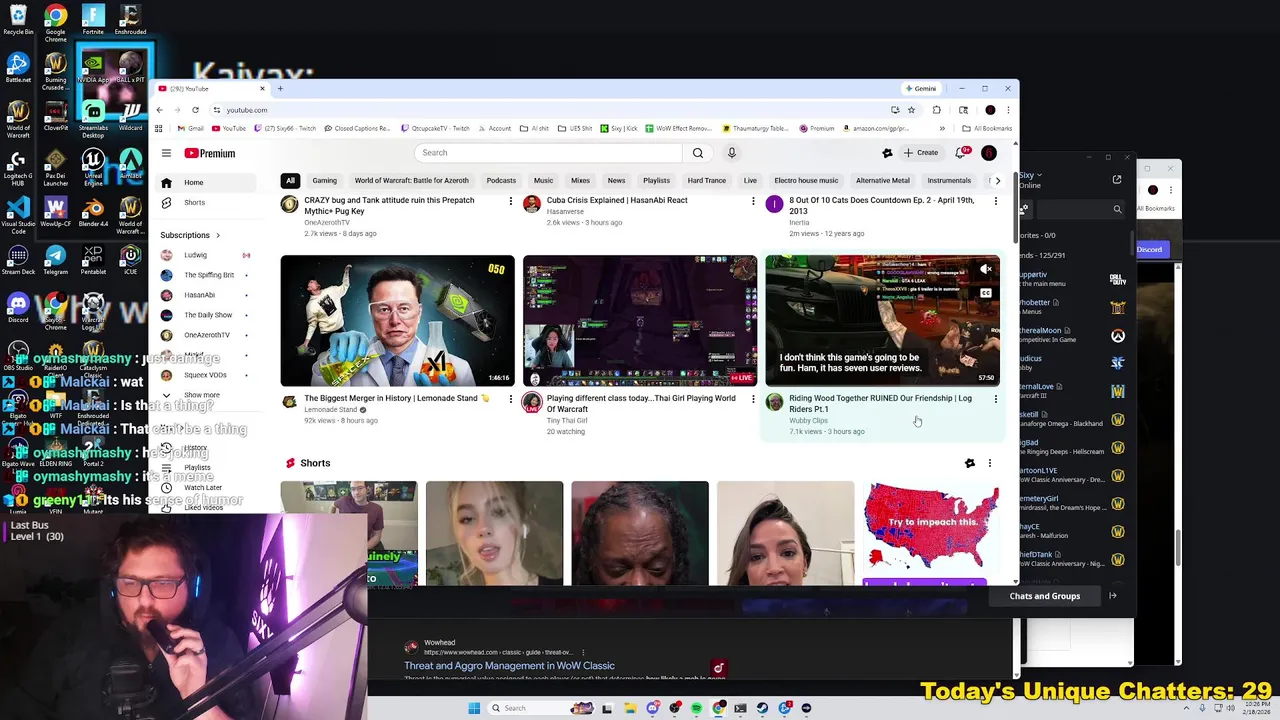The height and width of the screenshot is (720, 1280).
Task: Expand the Subscriptions section arrow
Action: coord(217,235)
